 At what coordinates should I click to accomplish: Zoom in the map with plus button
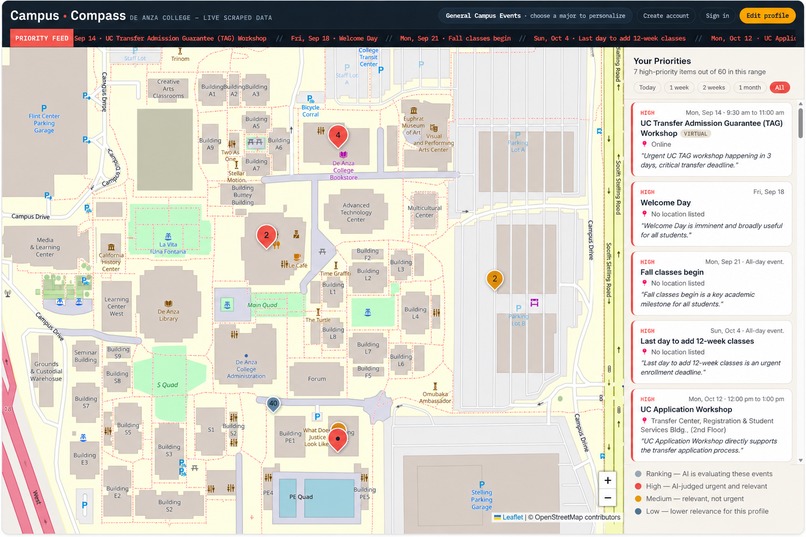click(608, 480)
